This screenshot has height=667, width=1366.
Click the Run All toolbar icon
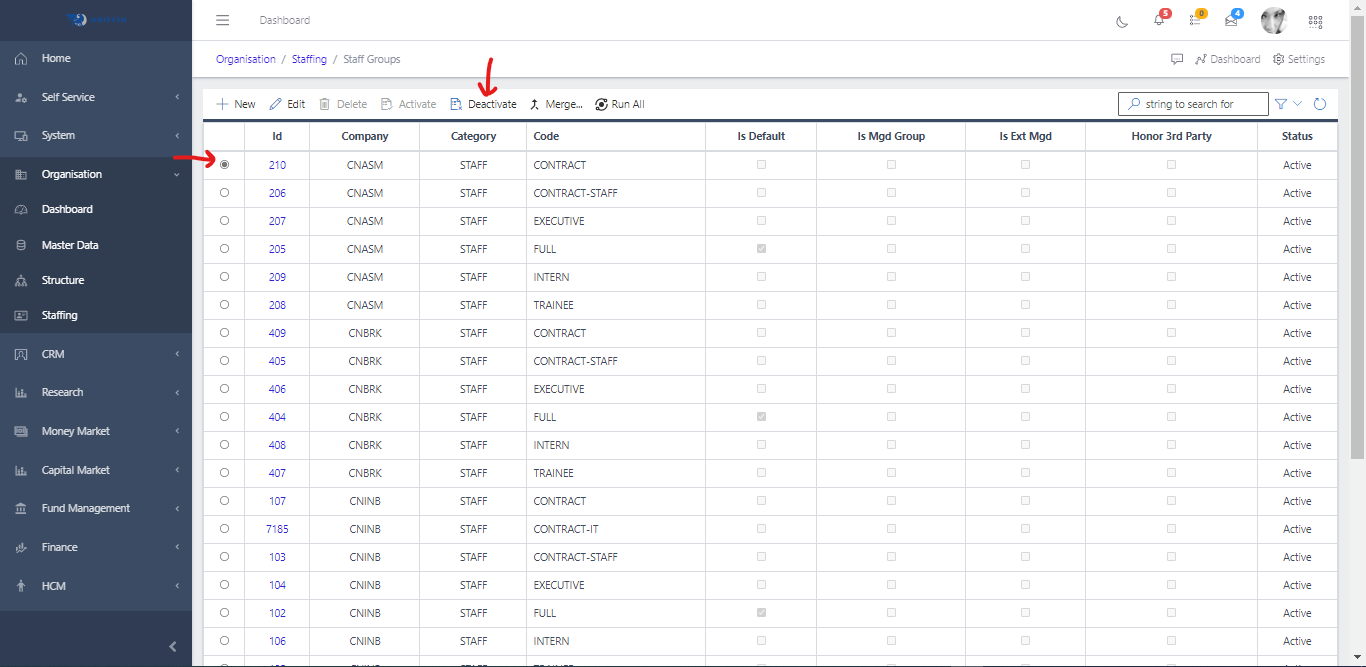point(602,104)
